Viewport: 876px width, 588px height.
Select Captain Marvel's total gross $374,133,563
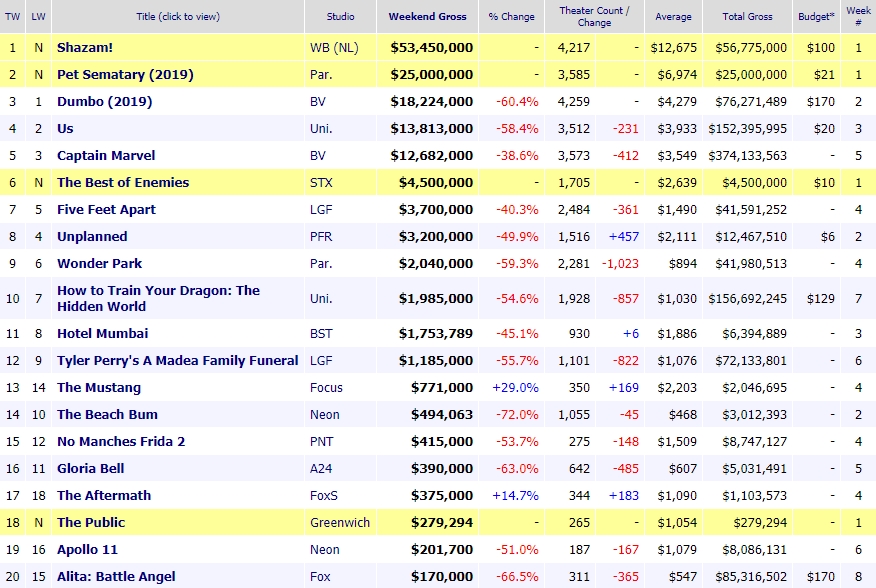(x=748, y=155)
